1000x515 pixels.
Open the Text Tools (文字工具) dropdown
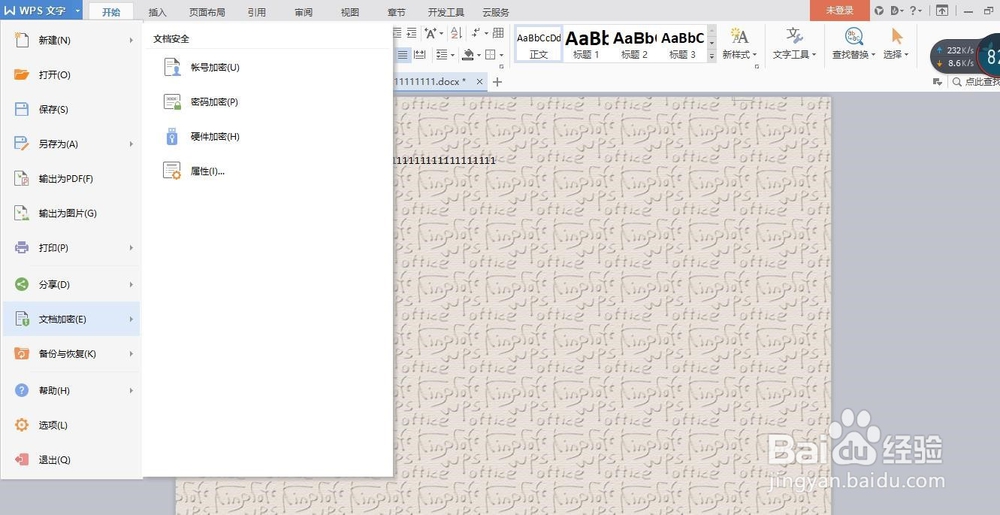pos(814,55)
